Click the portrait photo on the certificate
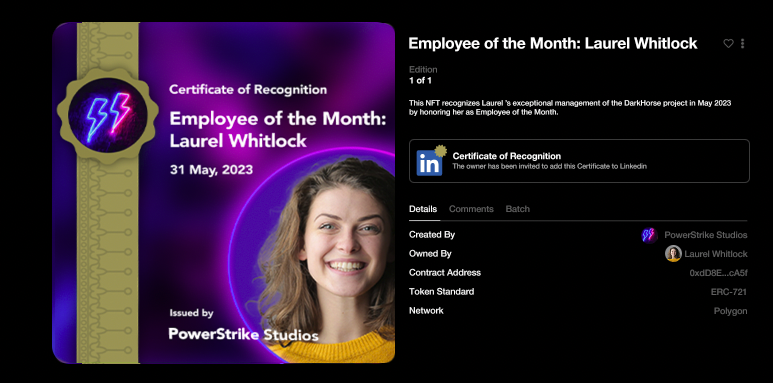The width and height of the screenshot is (773, 383). tap(316, 254)
